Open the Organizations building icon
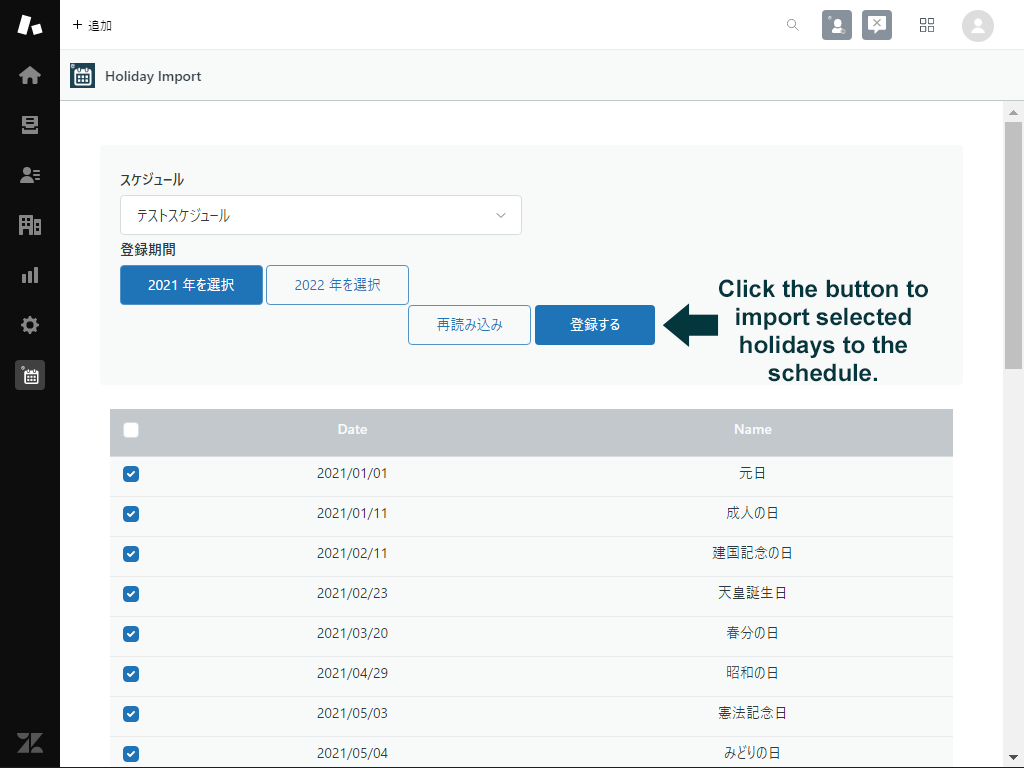This screenshot has height=768, width=1024. pos(30,225)
